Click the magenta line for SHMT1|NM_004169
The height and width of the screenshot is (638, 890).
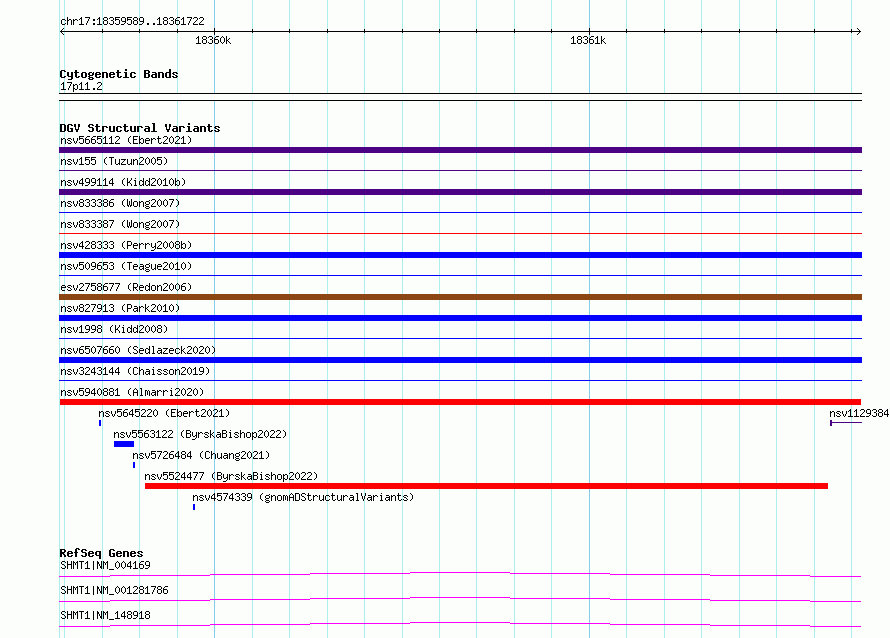click(x=460, y=574)
